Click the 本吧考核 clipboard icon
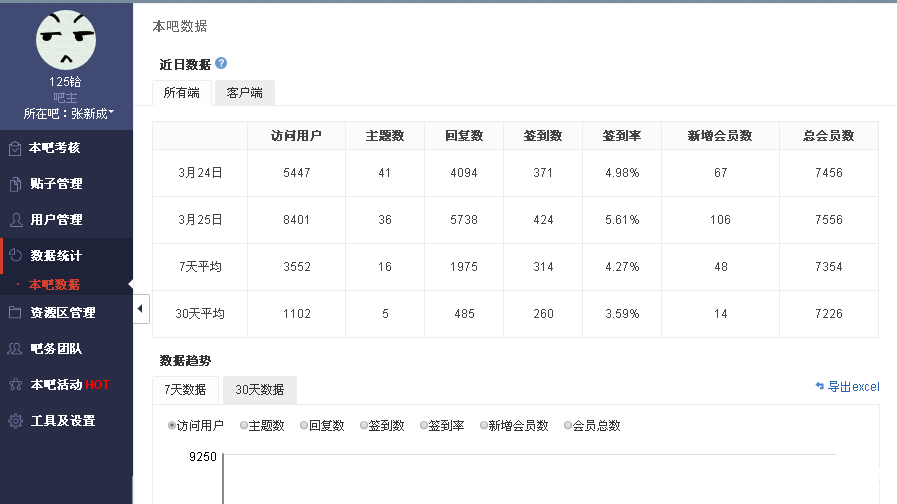897x504 pixels. pyautogui.click(x=15, y=148)
